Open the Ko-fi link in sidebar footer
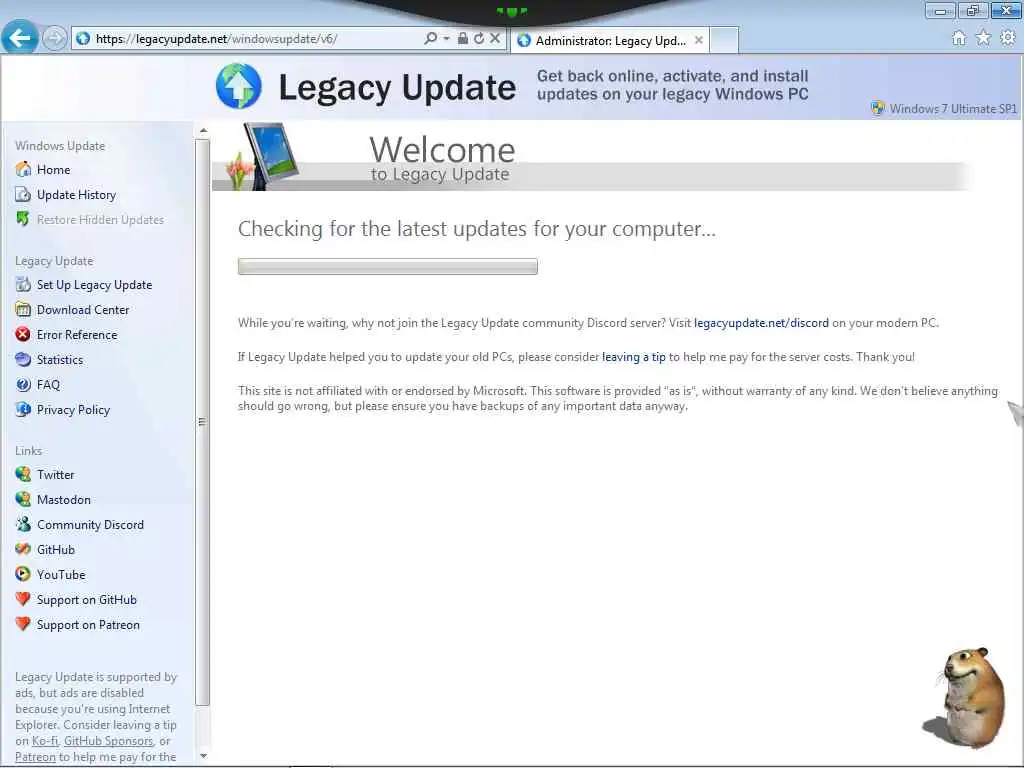Viewport: 1024px width, 768px height. click(45, 741)
